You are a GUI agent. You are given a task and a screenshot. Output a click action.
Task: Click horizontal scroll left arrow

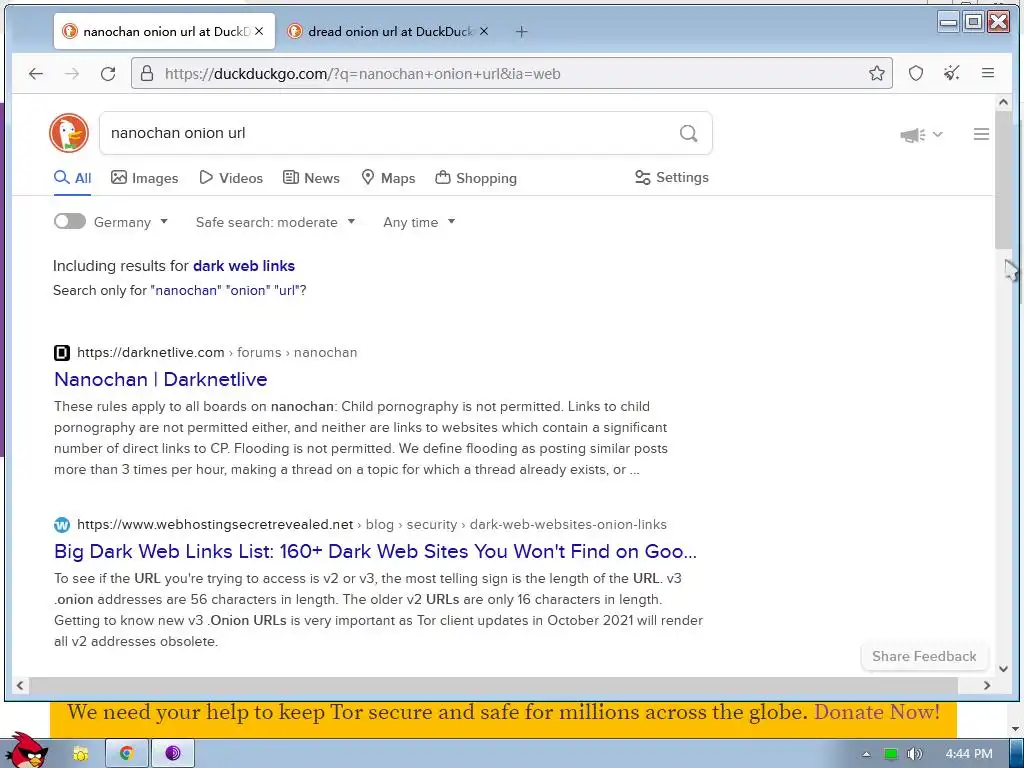[20, 685]
